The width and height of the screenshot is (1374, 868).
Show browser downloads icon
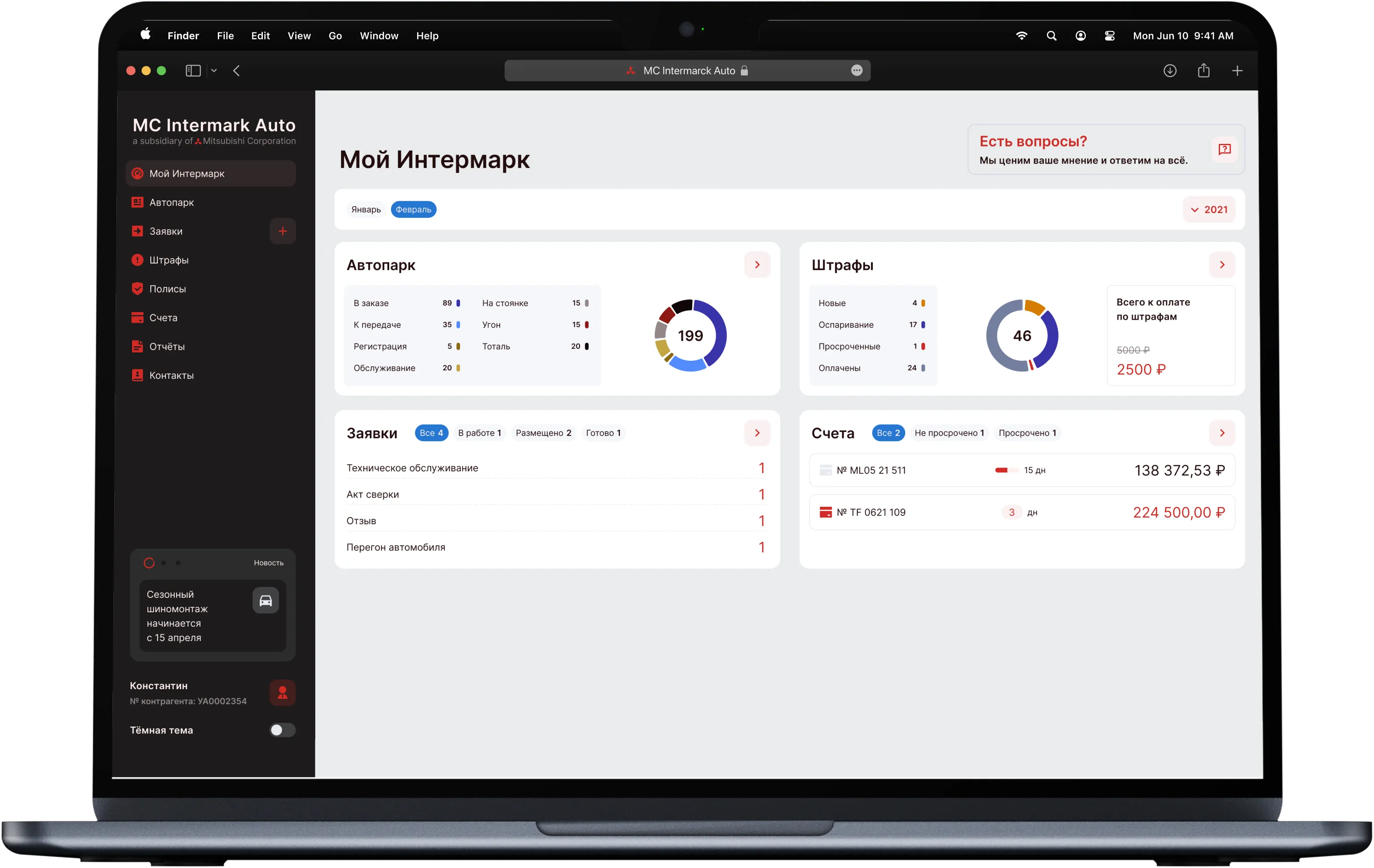click(x=1170, y=70)
